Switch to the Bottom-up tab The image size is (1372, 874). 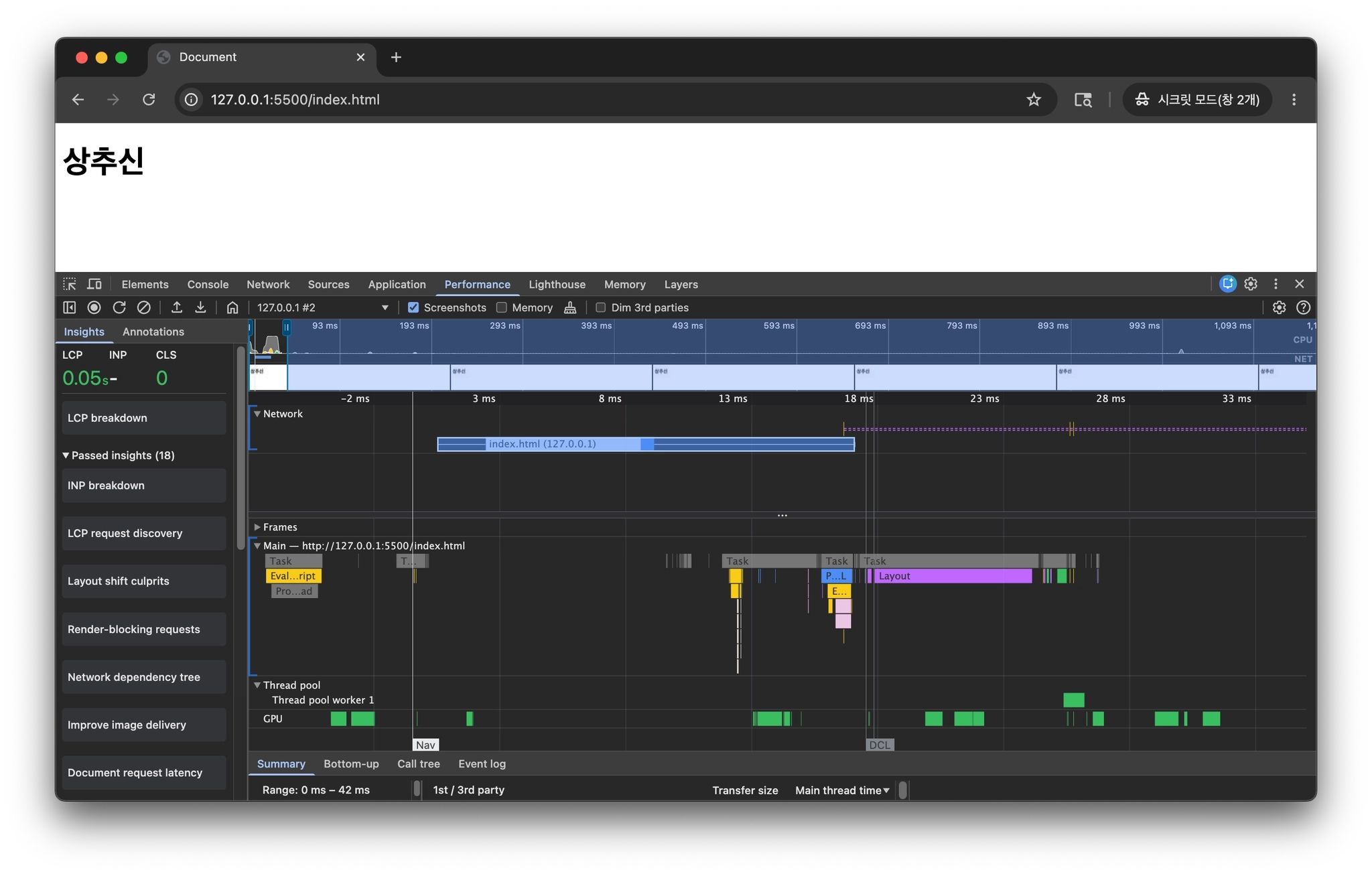click(x=351, y=764)
